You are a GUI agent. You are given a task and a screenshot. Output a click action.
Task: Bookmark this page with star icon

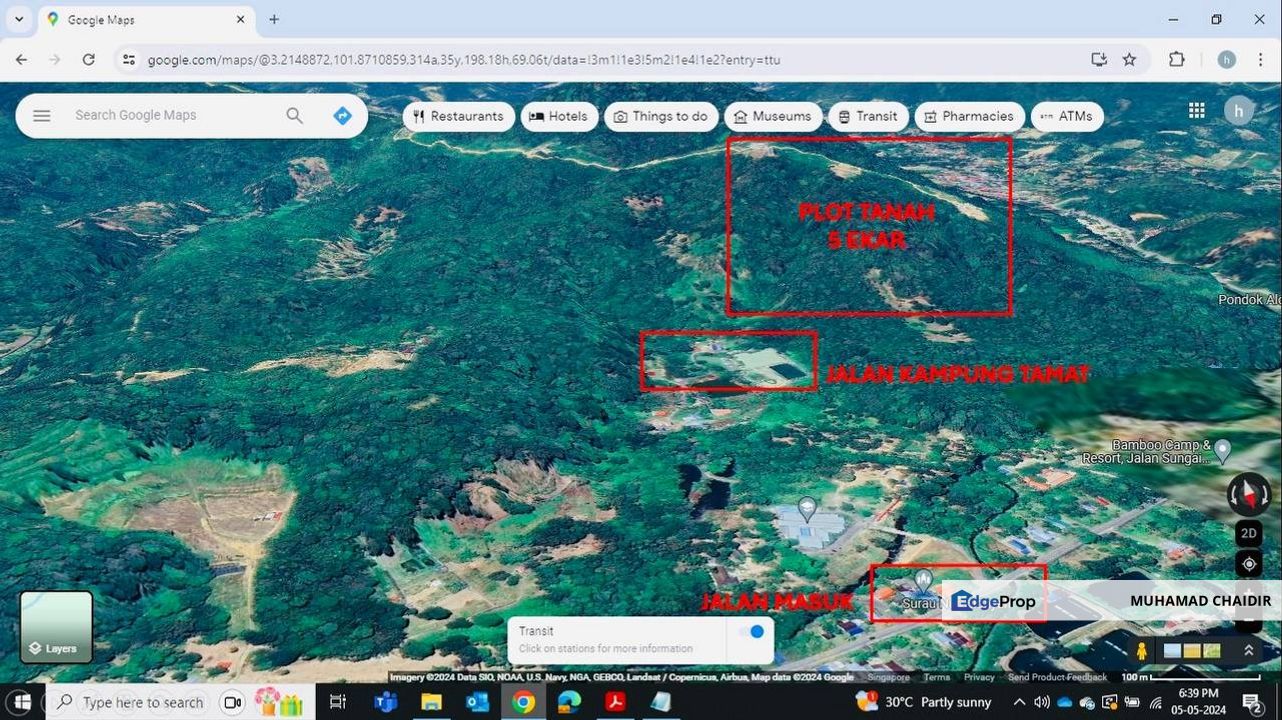click(1129, 60)
